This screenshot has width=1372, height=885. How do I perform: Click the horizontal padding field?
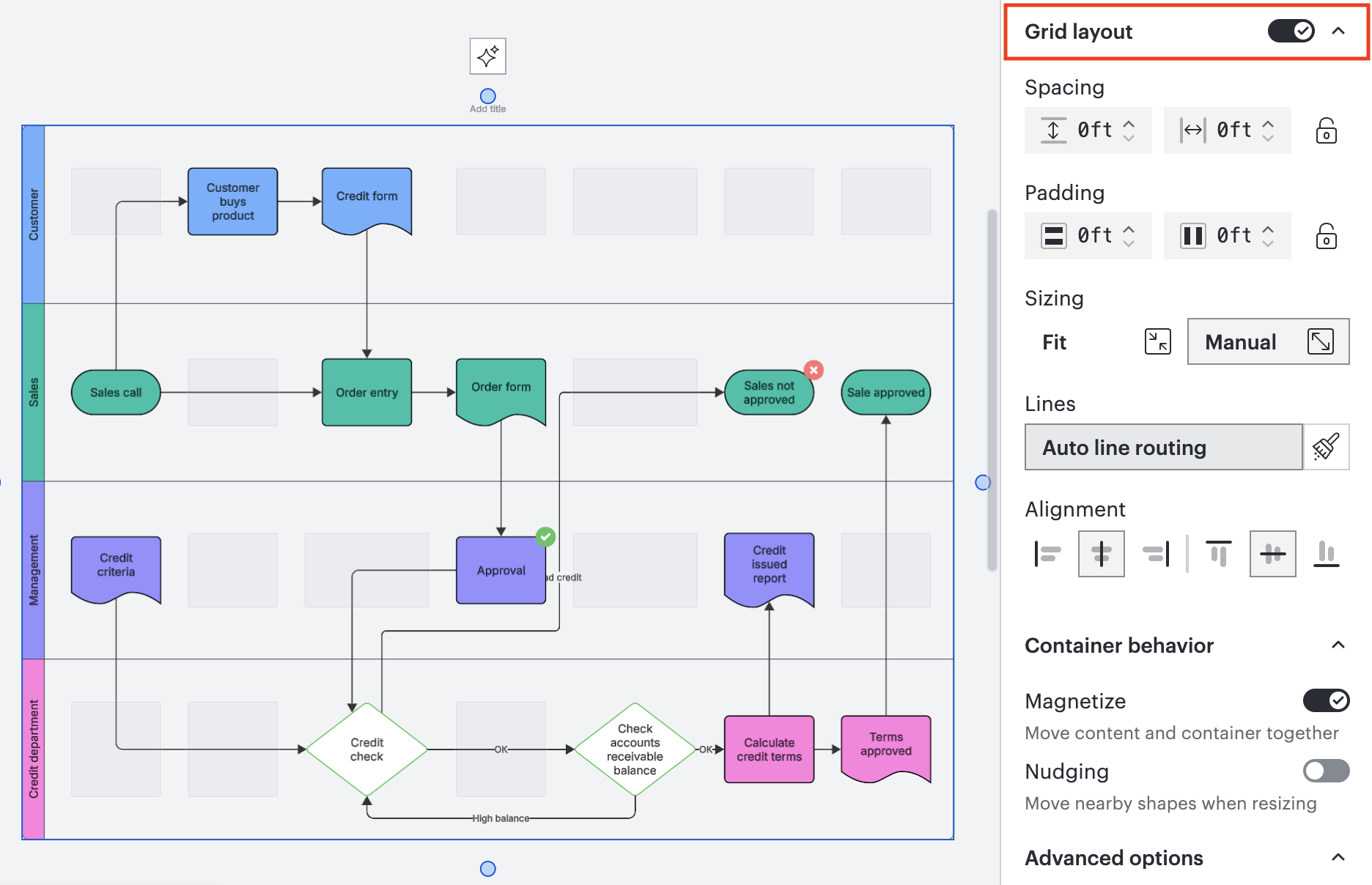tap(1227, 236)
